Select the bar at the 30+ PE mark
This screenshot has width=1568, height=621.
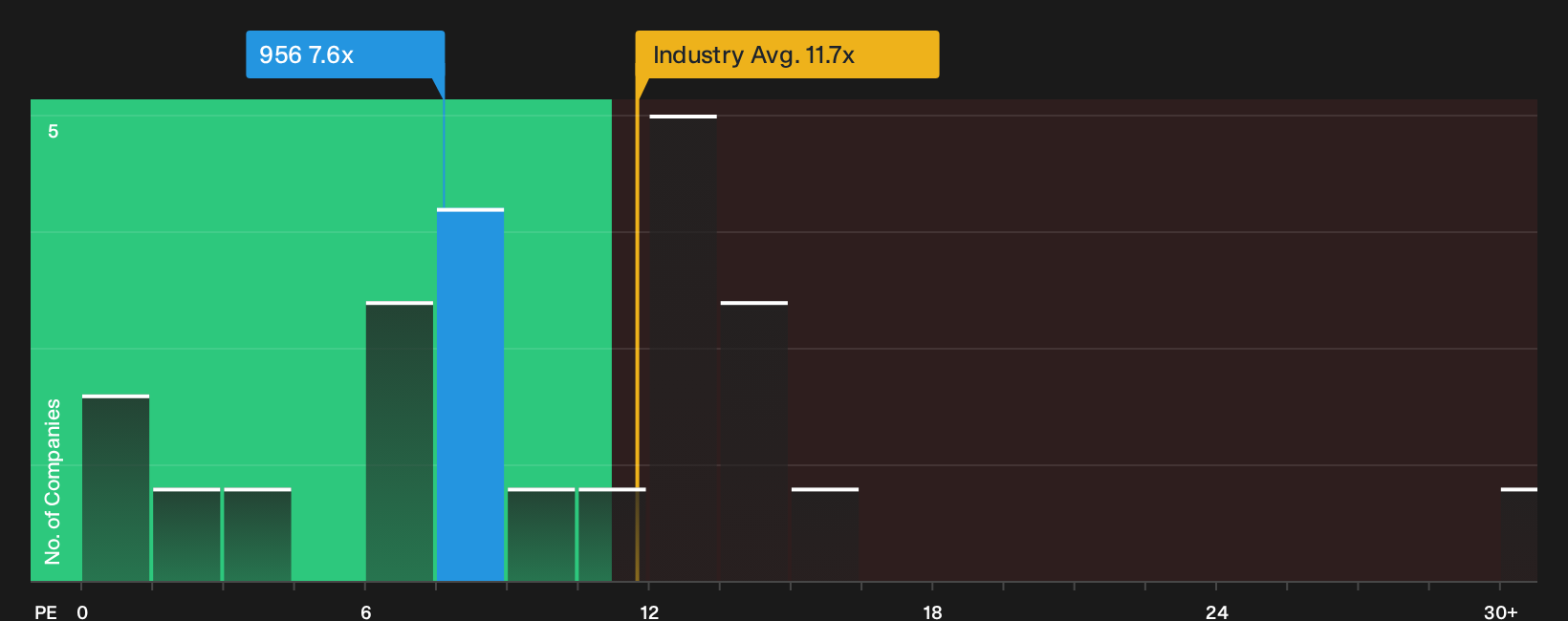1519,534
